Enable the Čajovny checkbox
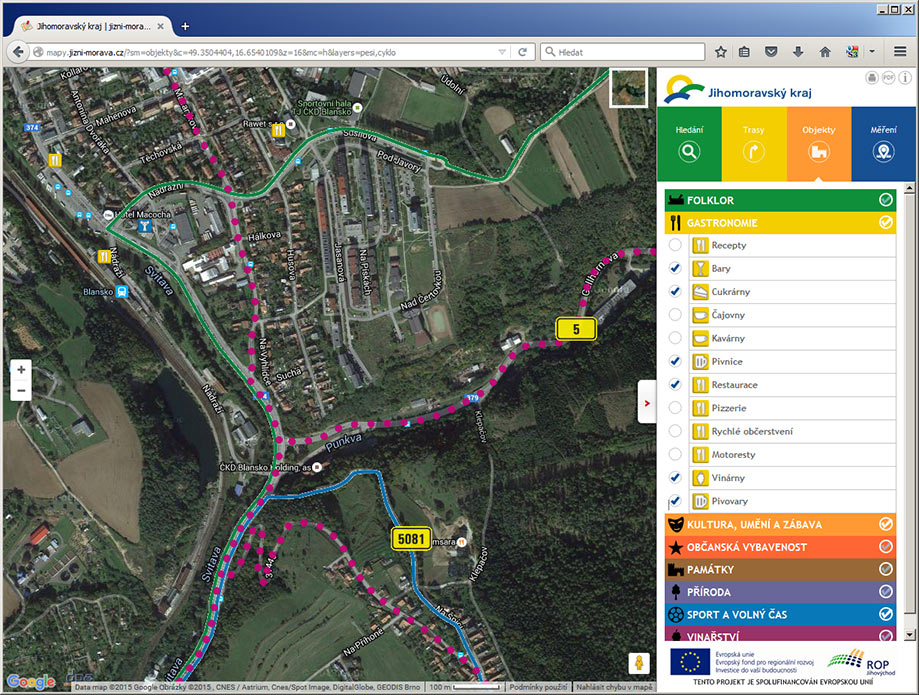This screenshot has height=695, width=919. coord(675,315)
